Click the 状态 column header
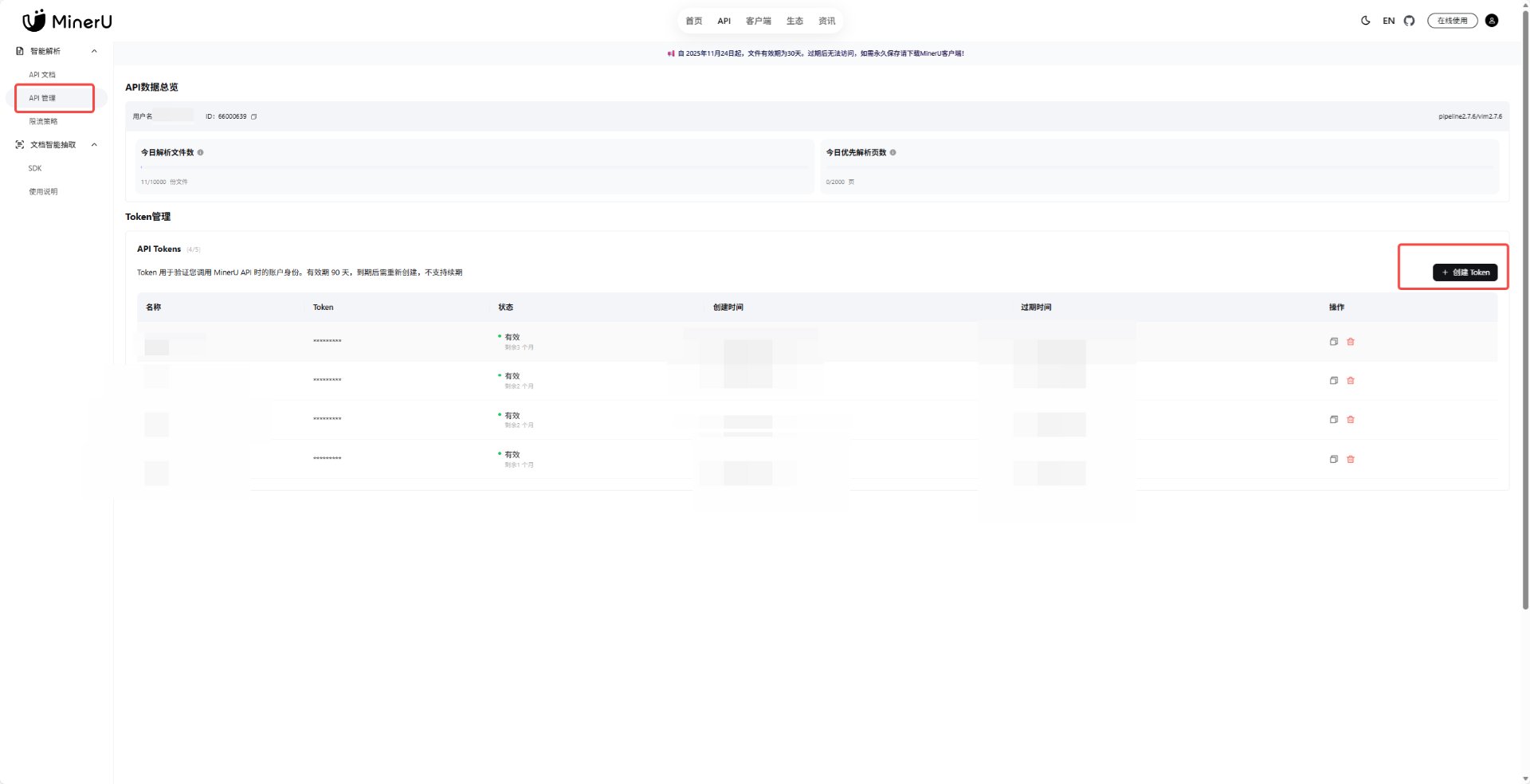 pyautogui.click(x=506, y=308)
